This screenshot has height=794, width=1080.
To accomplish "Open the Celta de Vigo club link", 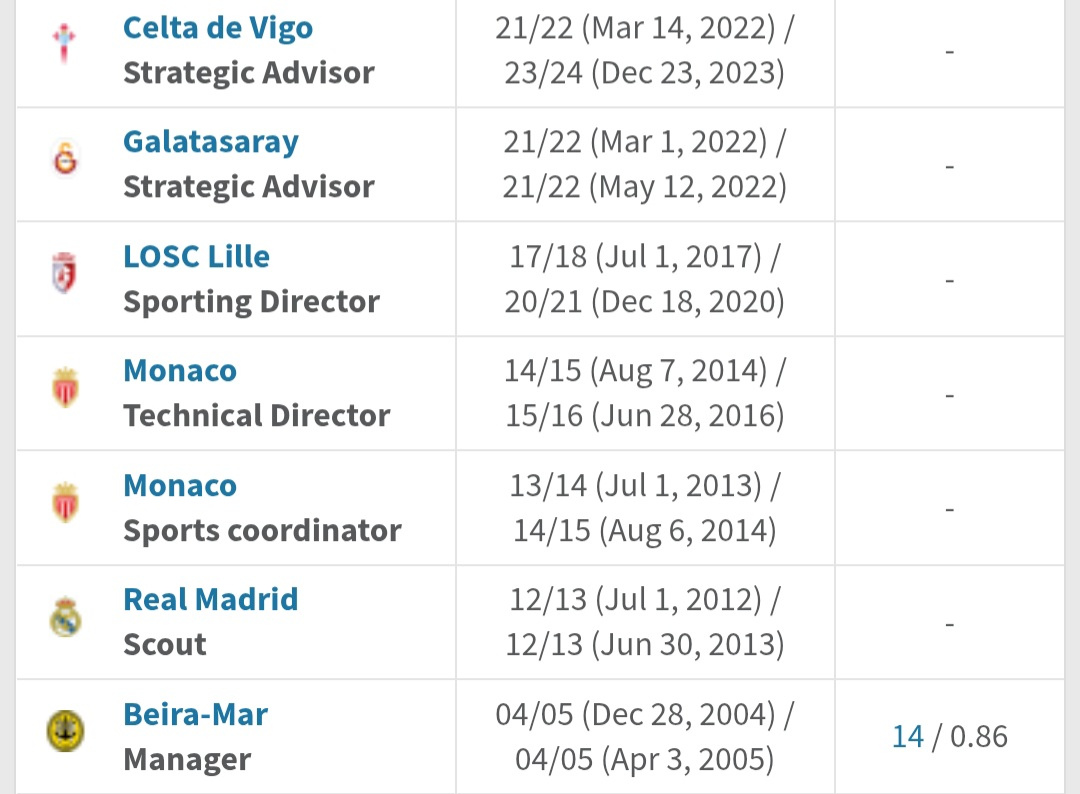I will point(218,28).
